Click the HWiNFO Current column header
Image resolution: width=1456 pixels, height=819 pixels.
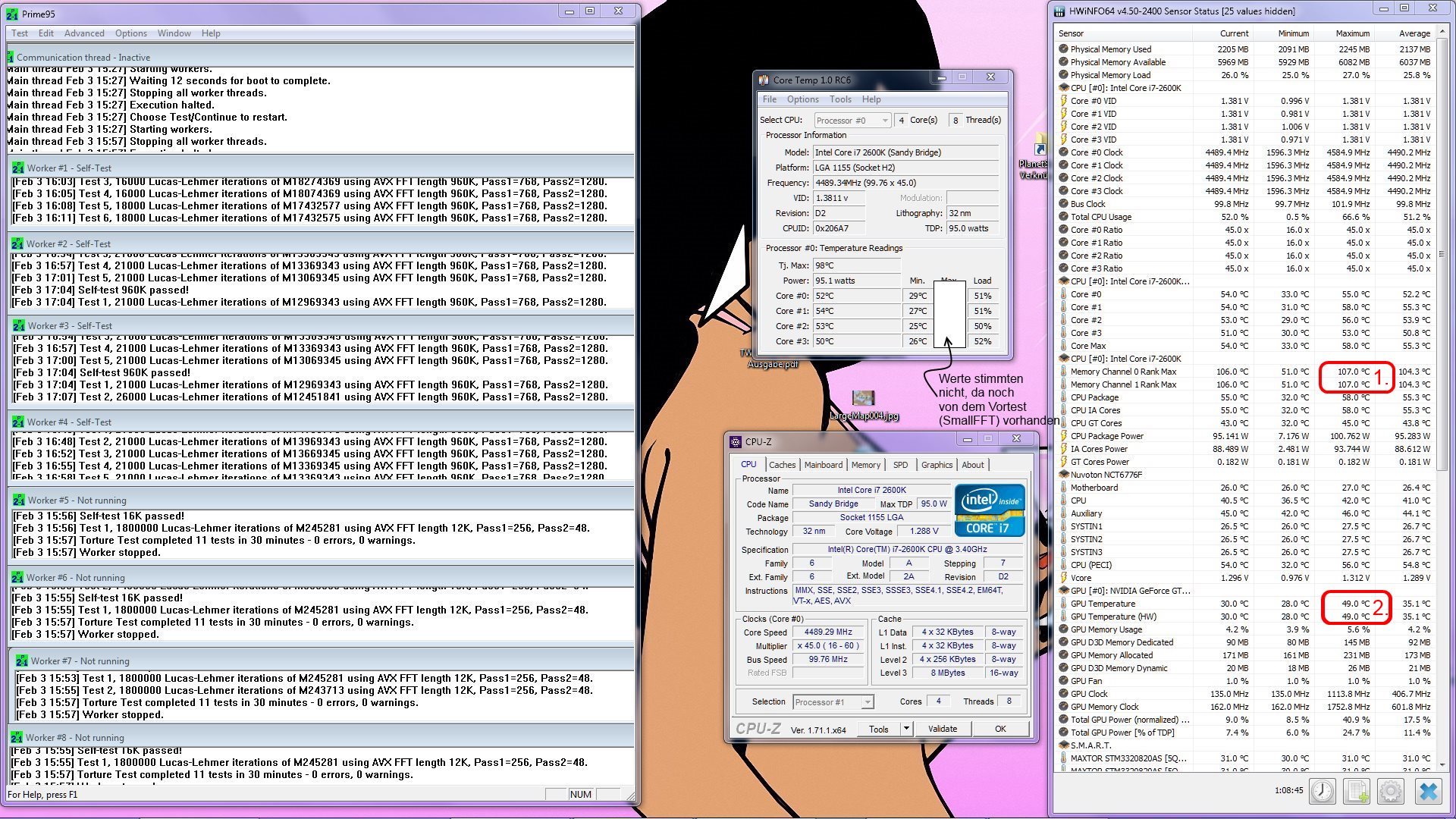[x=1222, y=33]
